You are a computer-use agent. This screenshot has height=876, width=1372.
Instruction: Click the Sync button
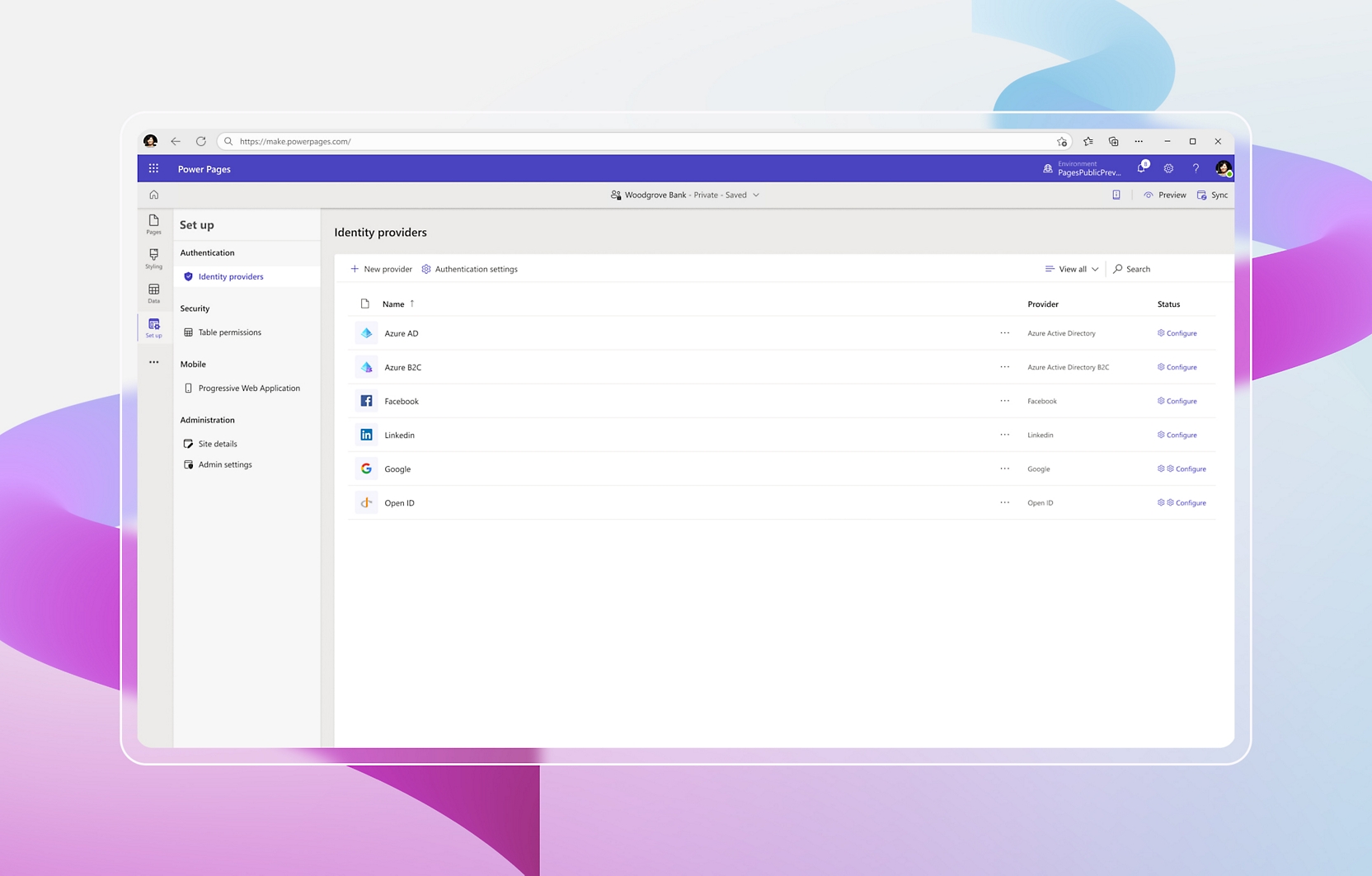[x=1213, y=195]
